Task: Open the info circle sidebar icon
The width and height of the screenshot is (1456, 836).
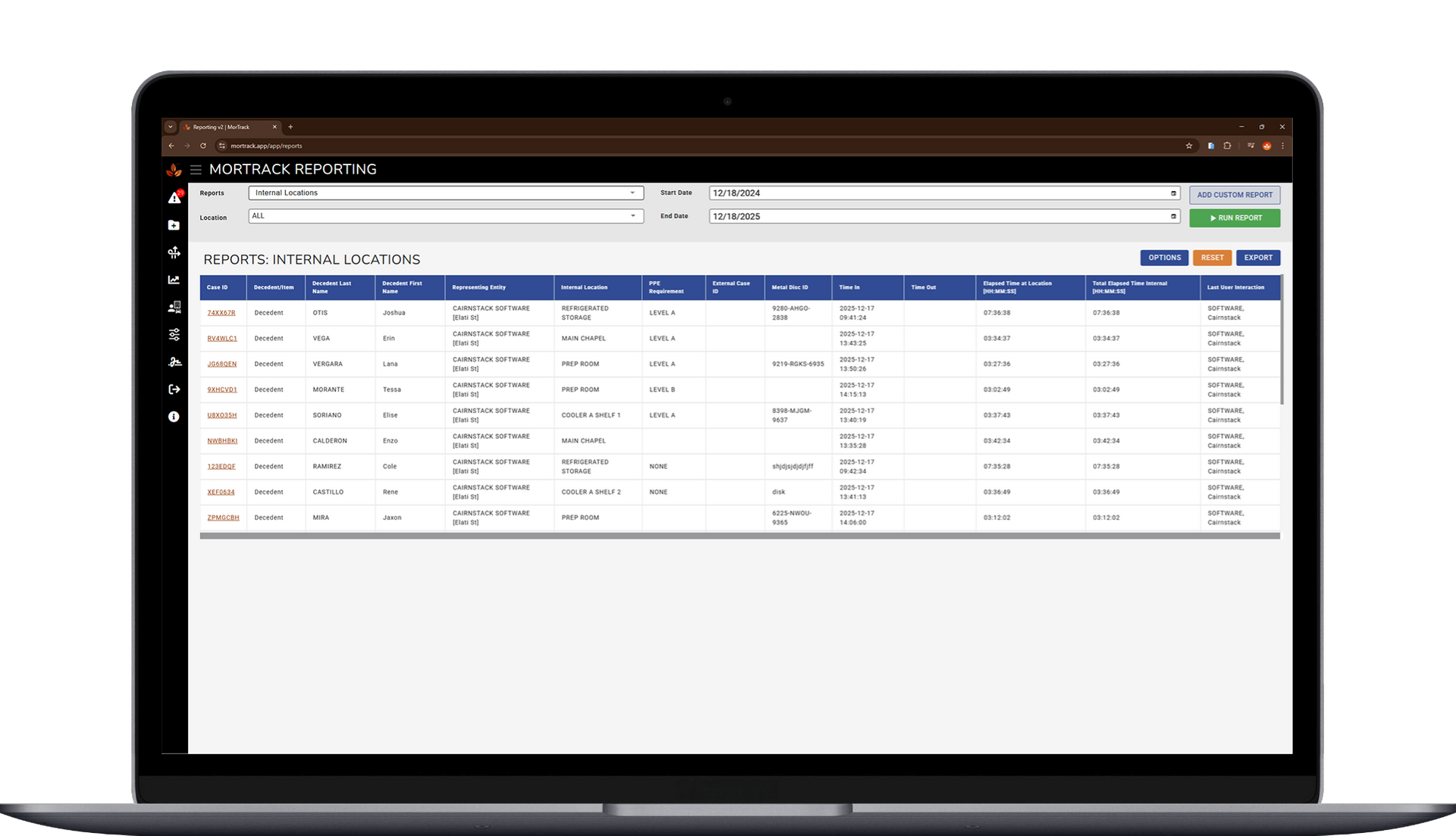Action: click(x=174, y=417)
